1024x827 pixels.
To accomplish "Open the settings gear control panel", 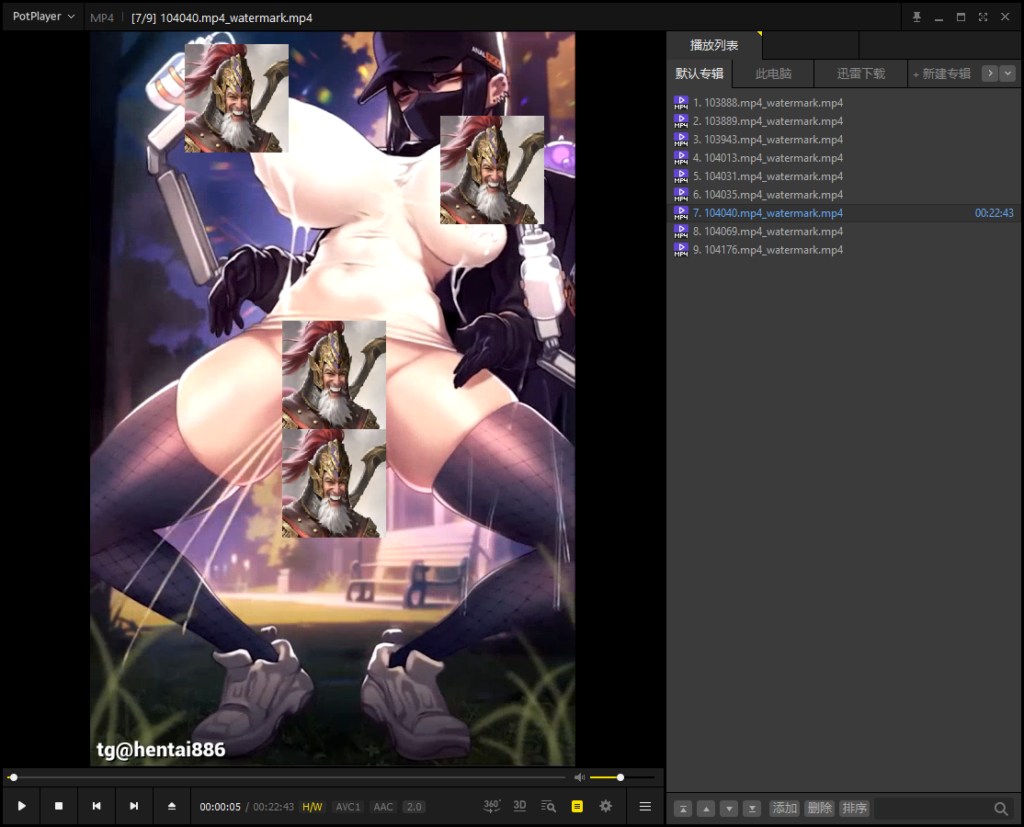I will click(606, 806).
